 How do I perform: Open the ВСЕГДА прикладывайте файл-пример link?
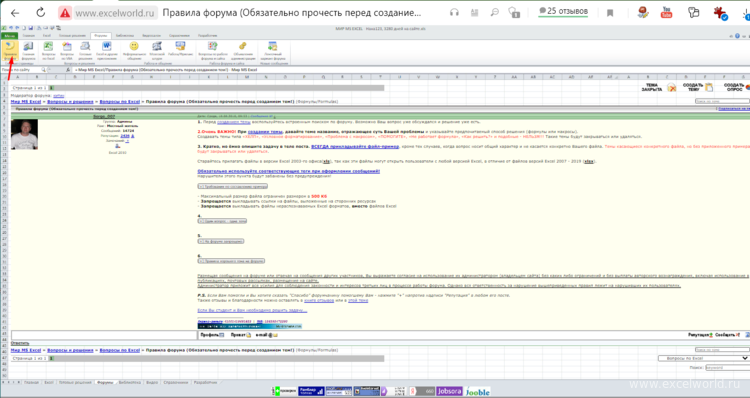coord(354,146)
